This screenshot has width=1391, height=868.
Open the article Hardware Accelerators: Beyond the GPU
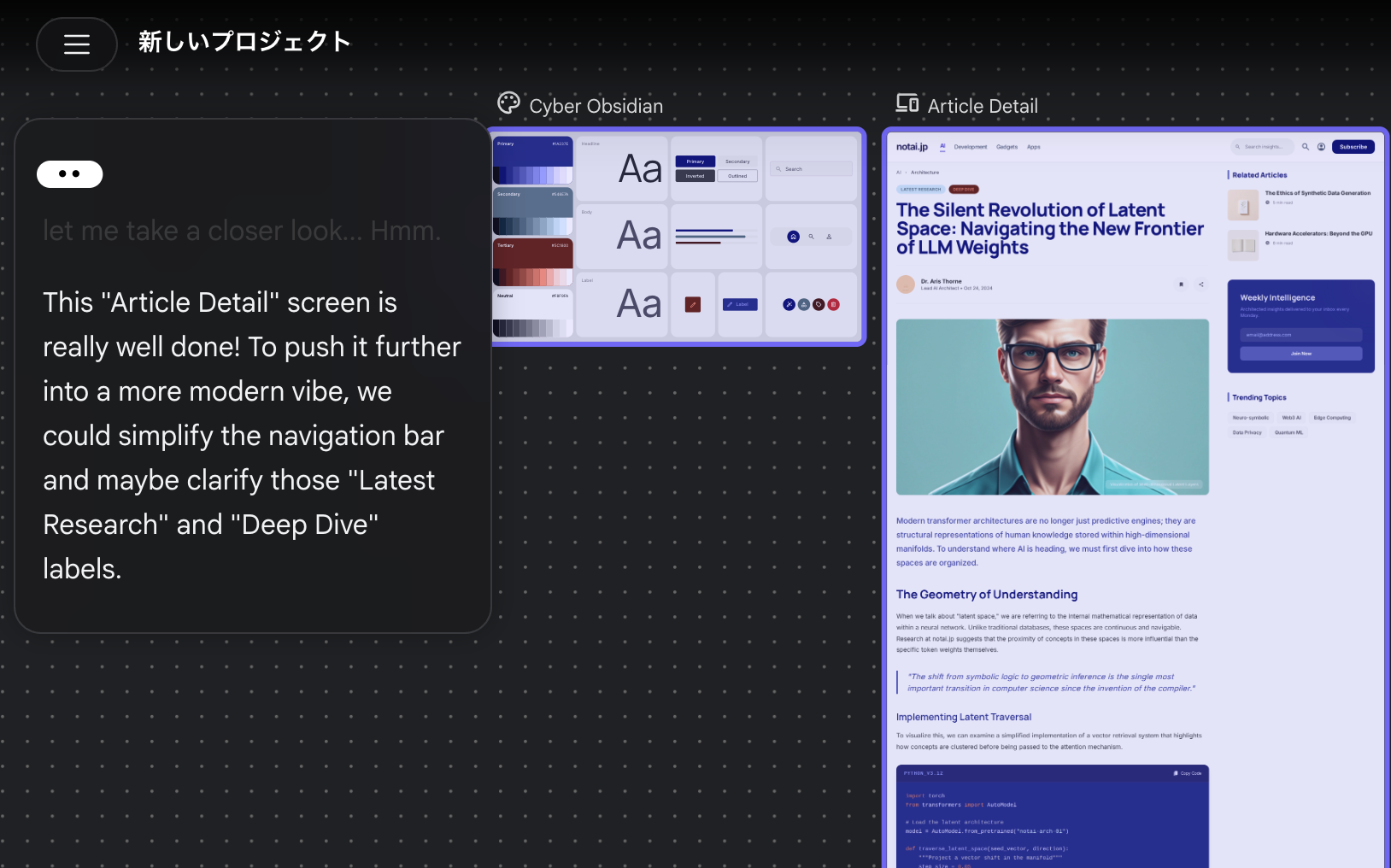pos(1318,232)
